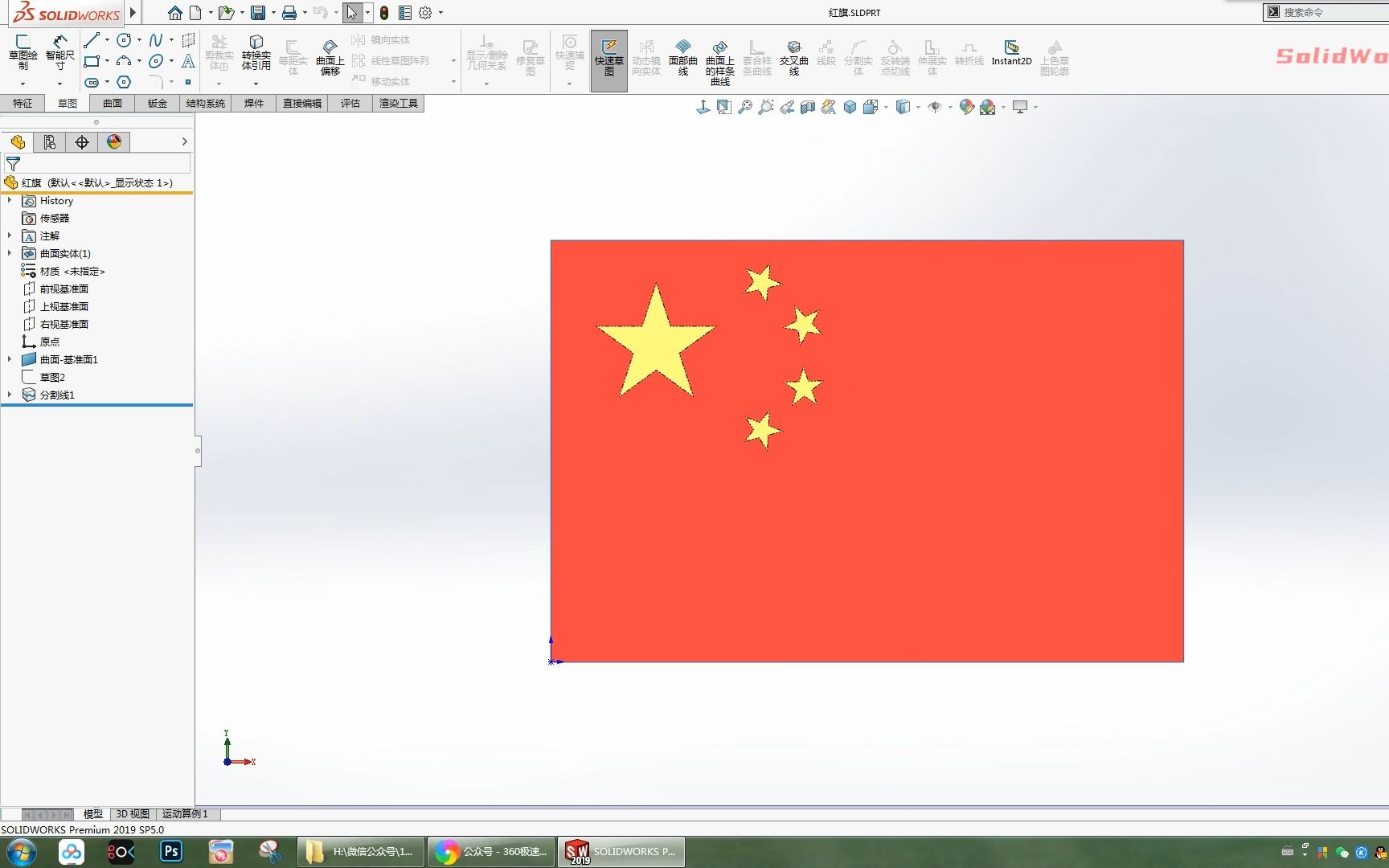This screenshot has width=1389, height=868.
Task: Select the Arc sketch tool
Action: pos(124,61)
